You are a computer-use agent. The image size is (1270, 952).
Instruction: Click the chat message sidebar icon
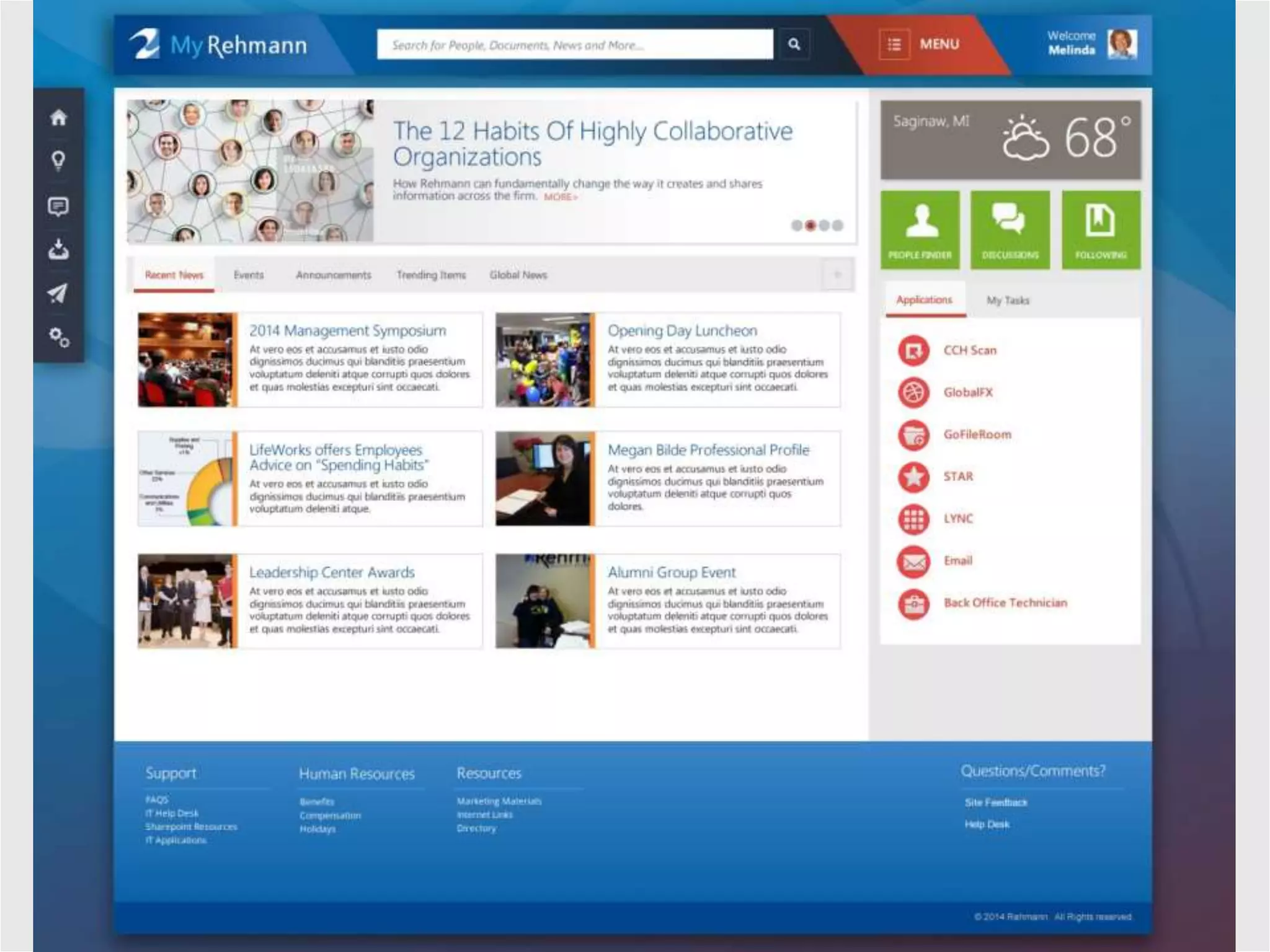pos(58,206)
